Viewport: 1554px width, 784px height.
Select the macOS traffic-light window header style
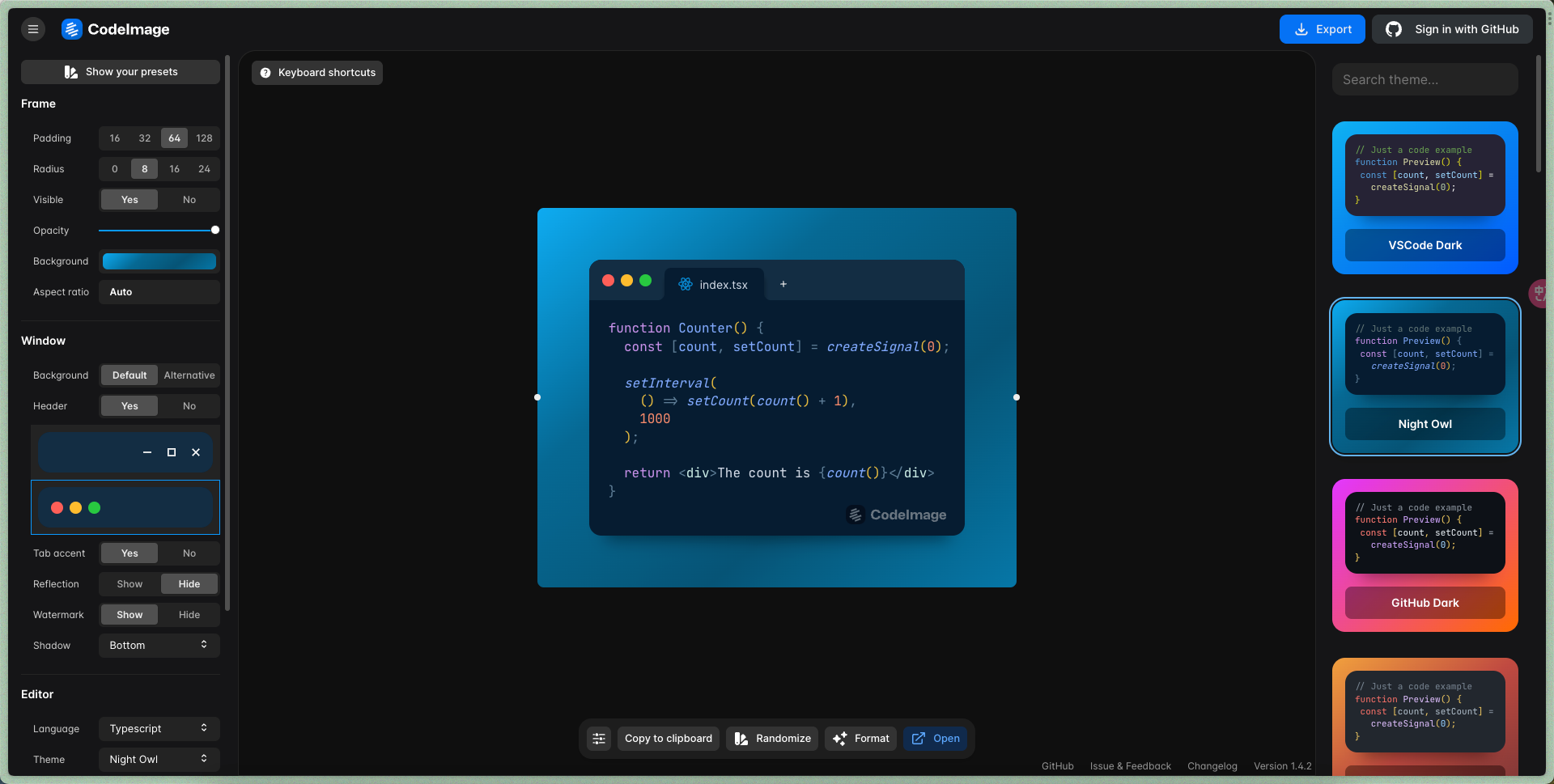point(125,507)
